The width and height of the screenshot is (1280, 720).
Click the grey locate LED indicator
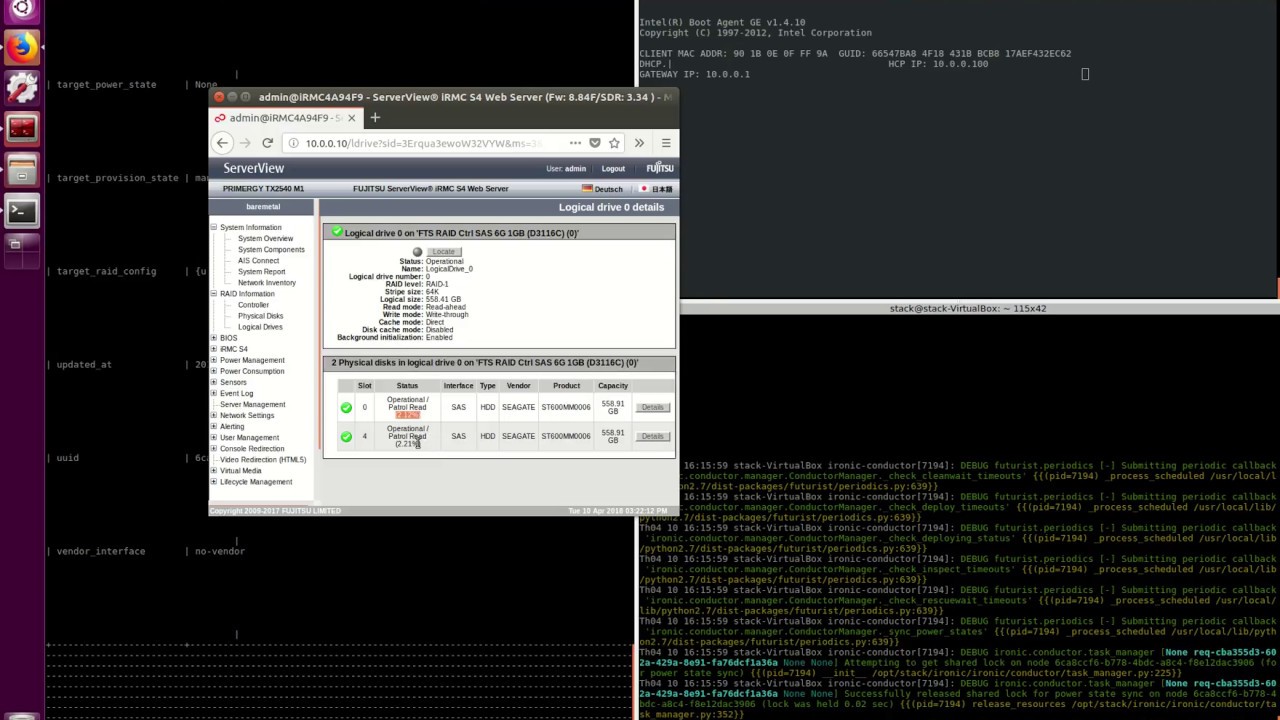click(417, 252)
